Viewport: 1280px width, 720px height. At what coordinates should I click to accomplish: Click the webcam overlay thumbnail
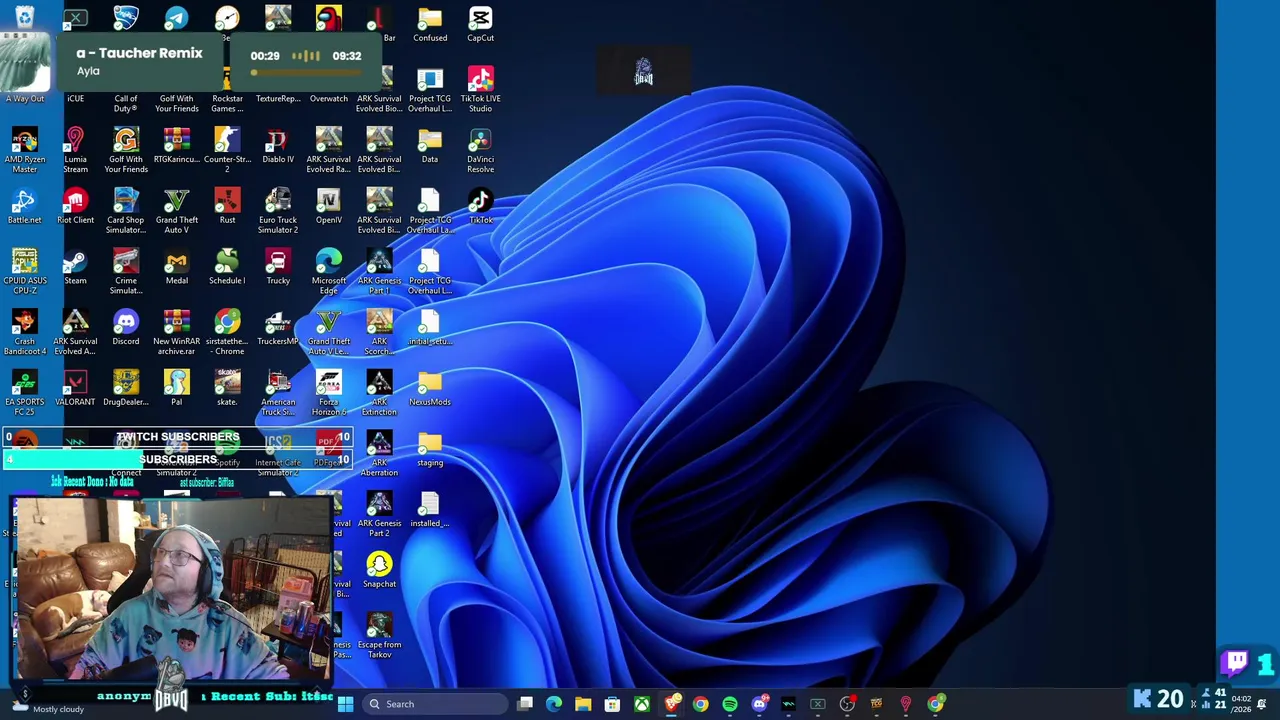172,588
